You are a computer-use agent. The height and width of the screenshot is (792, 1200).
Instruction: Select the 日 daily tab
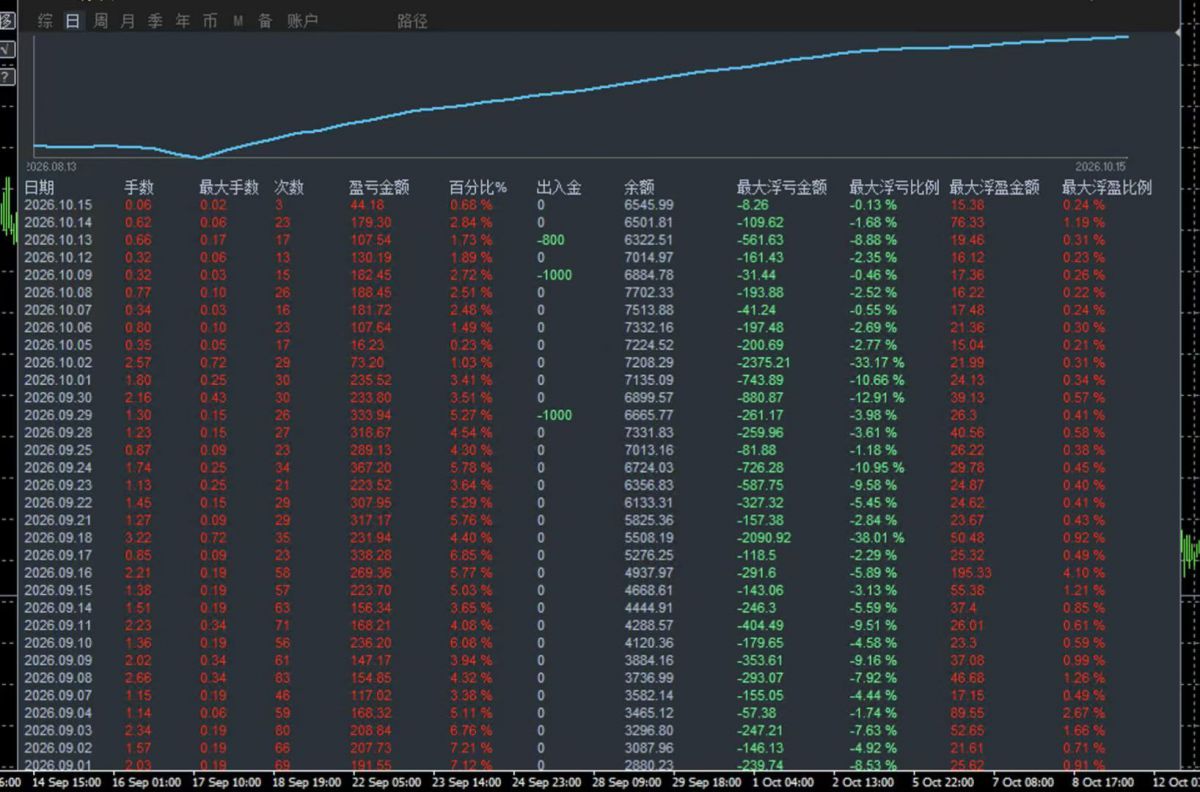coord(72,20)
